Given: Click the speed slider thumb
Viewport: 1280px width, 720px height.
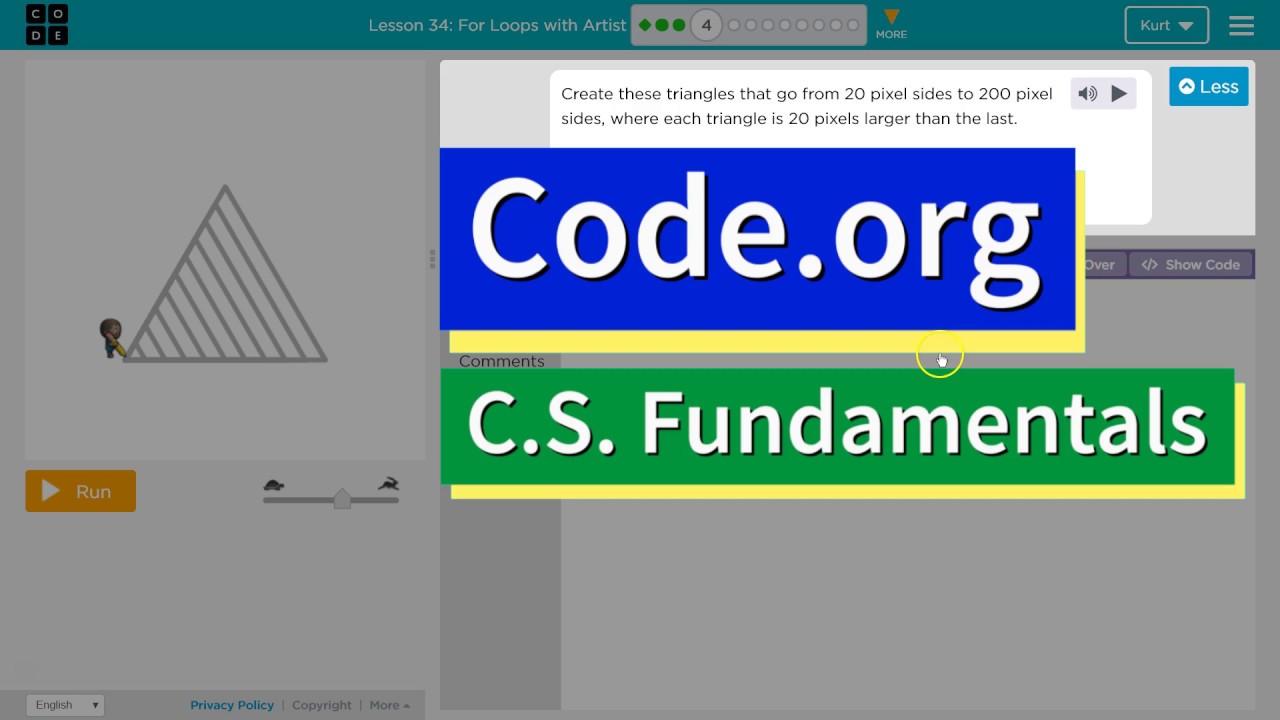Looking at the screenshot, I should click(x=342, y=498).
